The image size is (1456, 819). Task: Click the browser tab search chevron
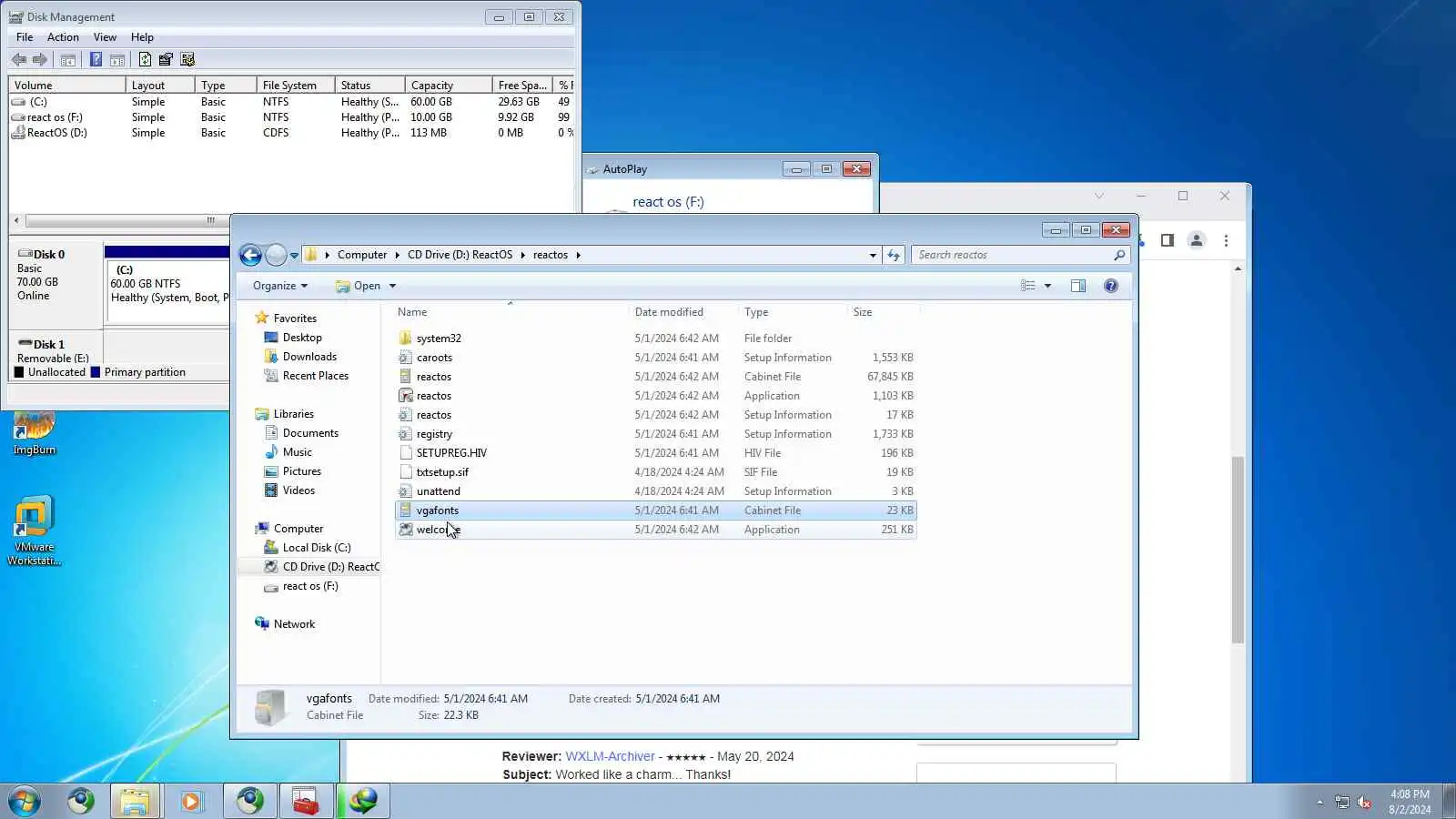(x=1099, y=196)
